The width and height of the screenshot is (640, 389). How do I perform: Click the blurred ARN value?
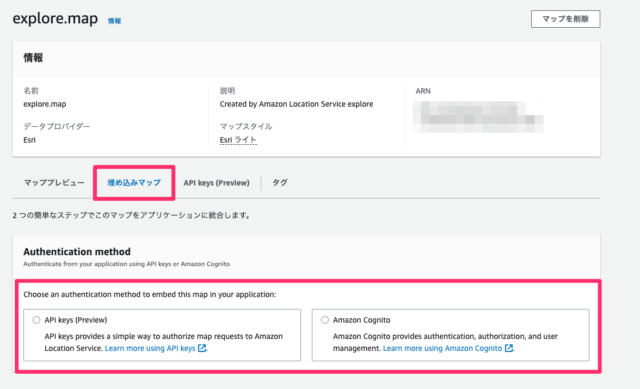pyautogui.click(x=478, y=117)
